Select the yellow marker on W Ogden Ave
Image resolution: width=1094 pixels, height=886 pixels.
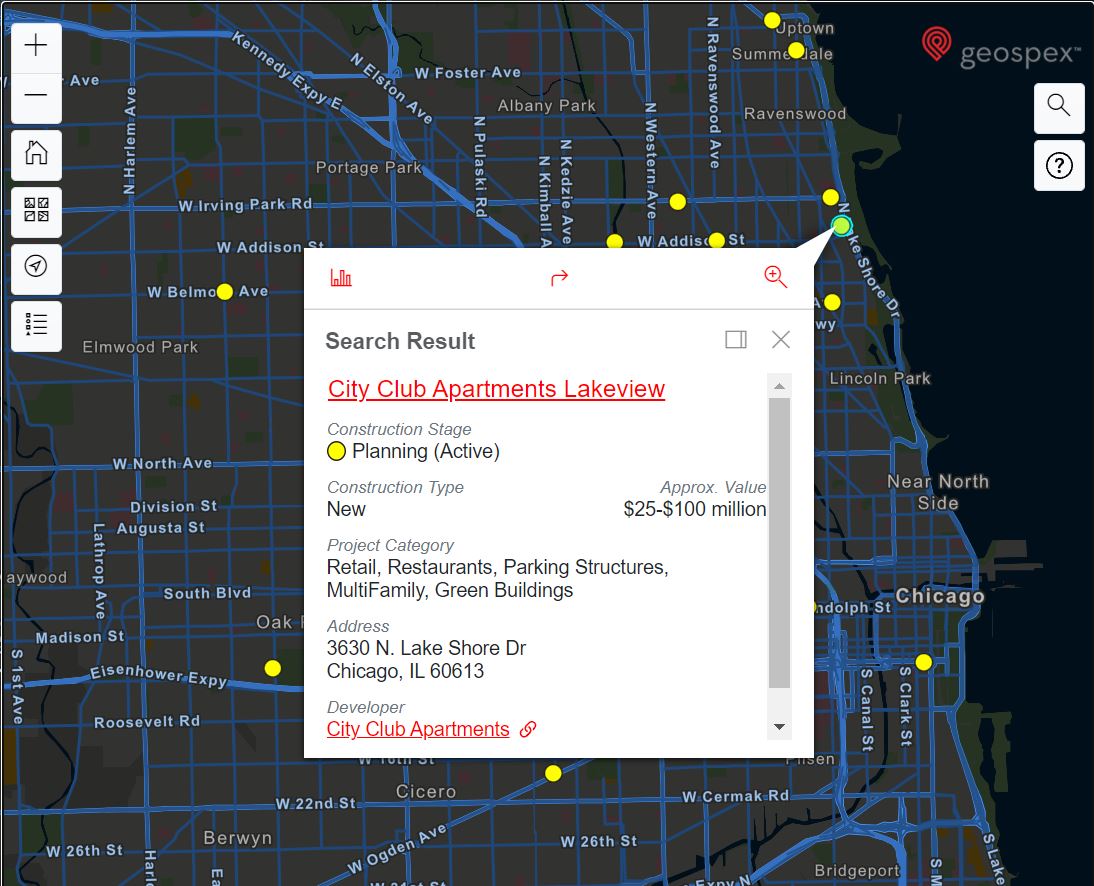(553, 773)
